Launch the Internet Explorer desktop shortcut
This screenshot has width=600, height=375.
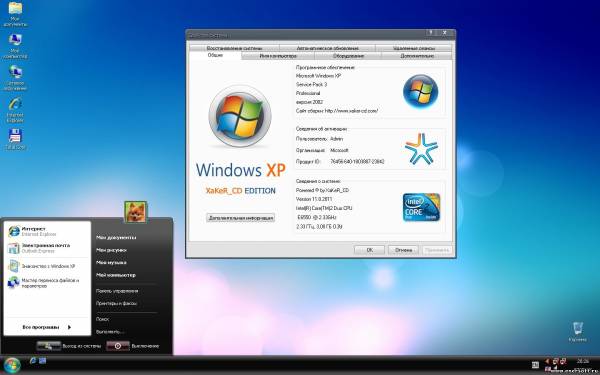(x=15, y=110)
